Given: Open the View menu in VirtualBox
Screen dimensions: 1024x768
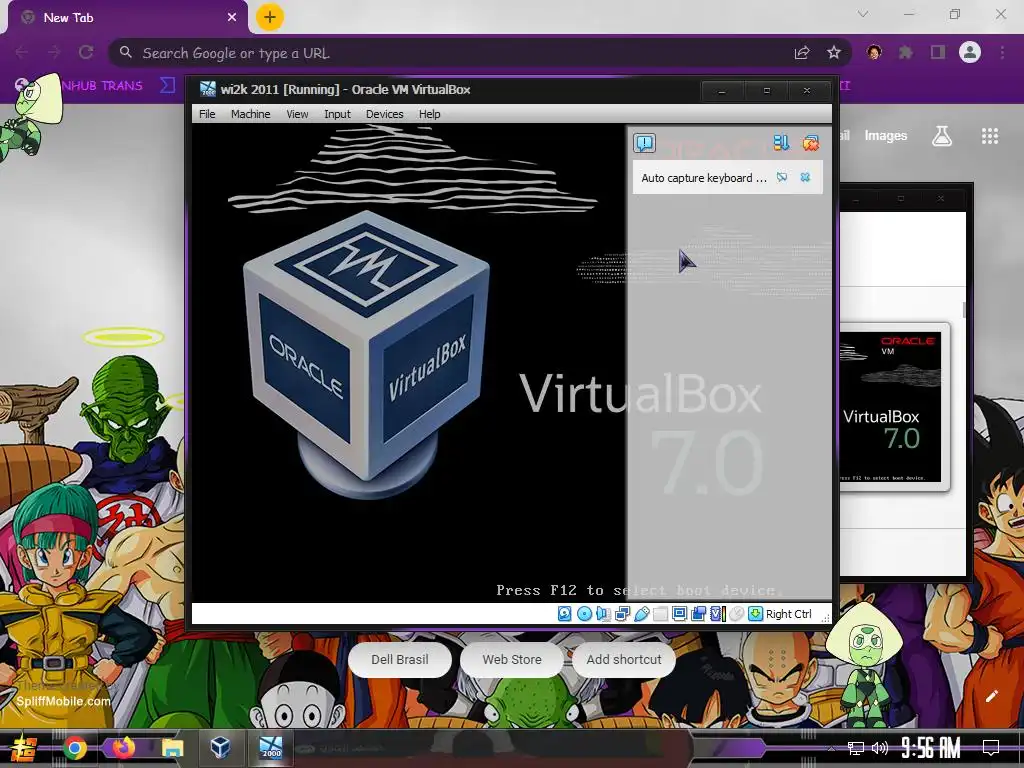Looking at the screenshot, I should pyautogui.click(x=297, y=114).
